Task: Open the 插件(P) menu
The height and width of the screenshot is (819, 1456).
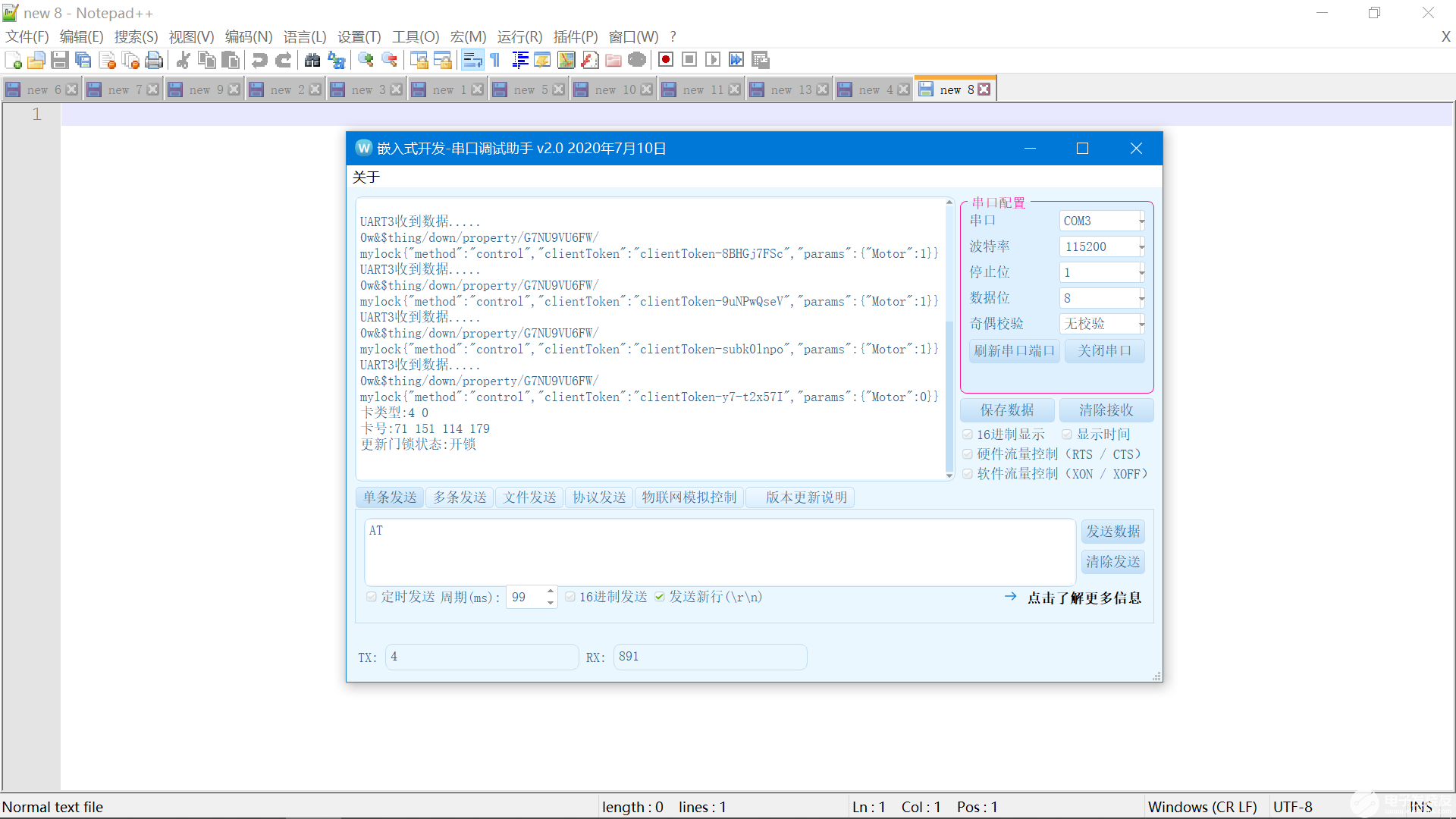Action: pos(575,36)
